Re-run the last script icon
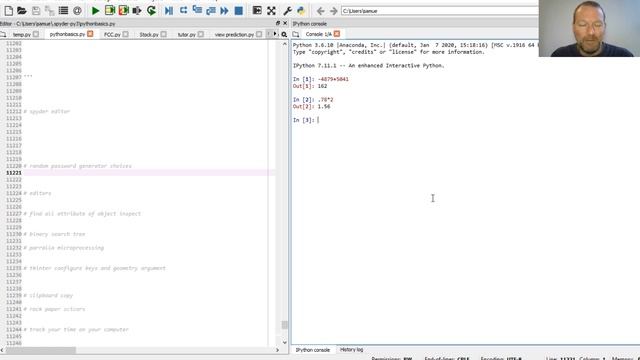The width and height of the screenshot is (640, 360). (151, 11)
